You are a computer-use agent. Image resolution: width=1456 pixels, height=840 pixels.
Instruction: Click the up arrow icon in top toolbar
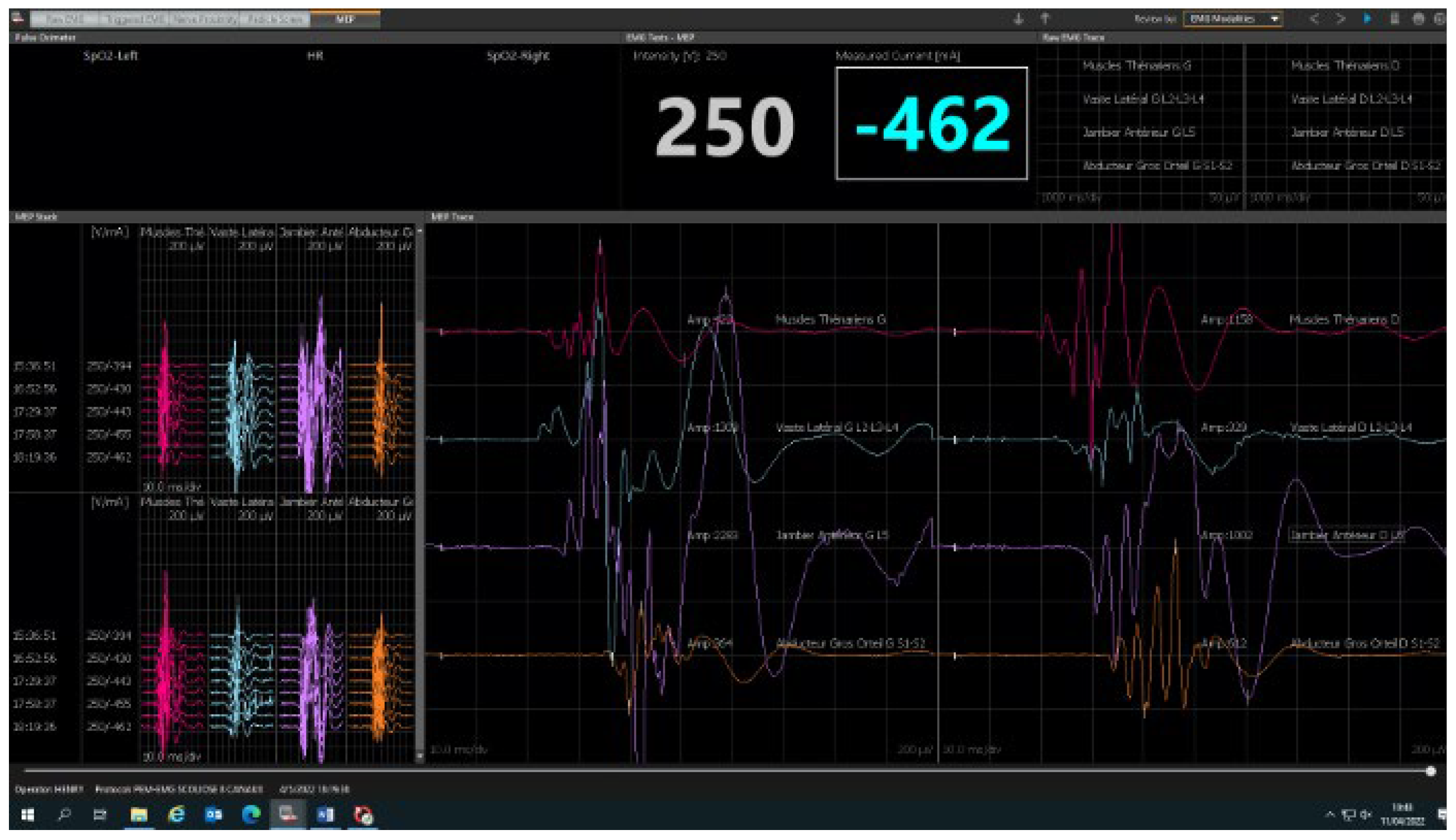pyautogui.click(x=1045, y=19)
